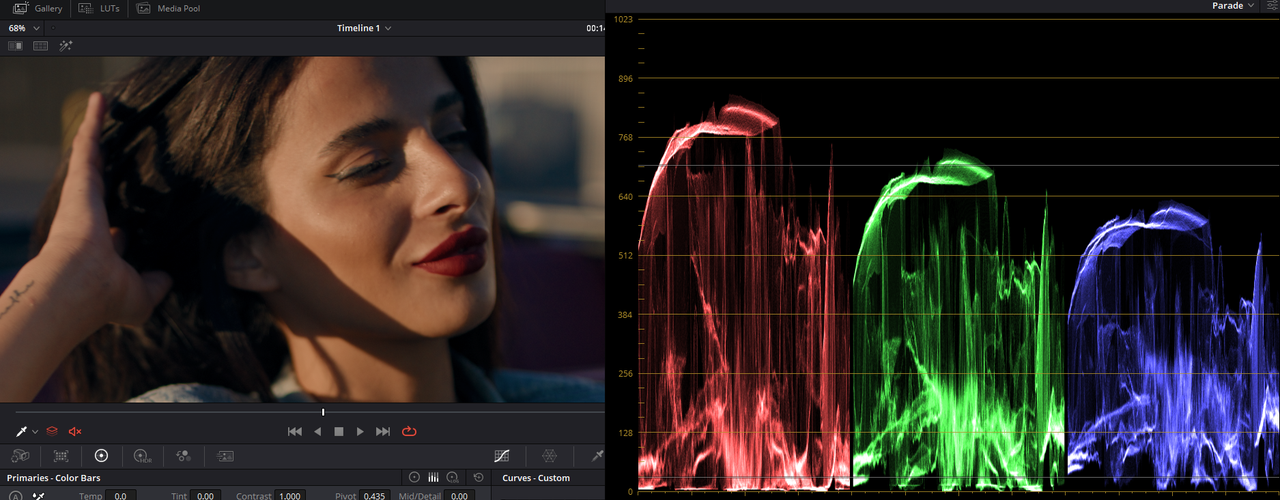Open the viewer zoom 68% dropdown
Screen dimensions: 1280x500
[x=21, y=28]
